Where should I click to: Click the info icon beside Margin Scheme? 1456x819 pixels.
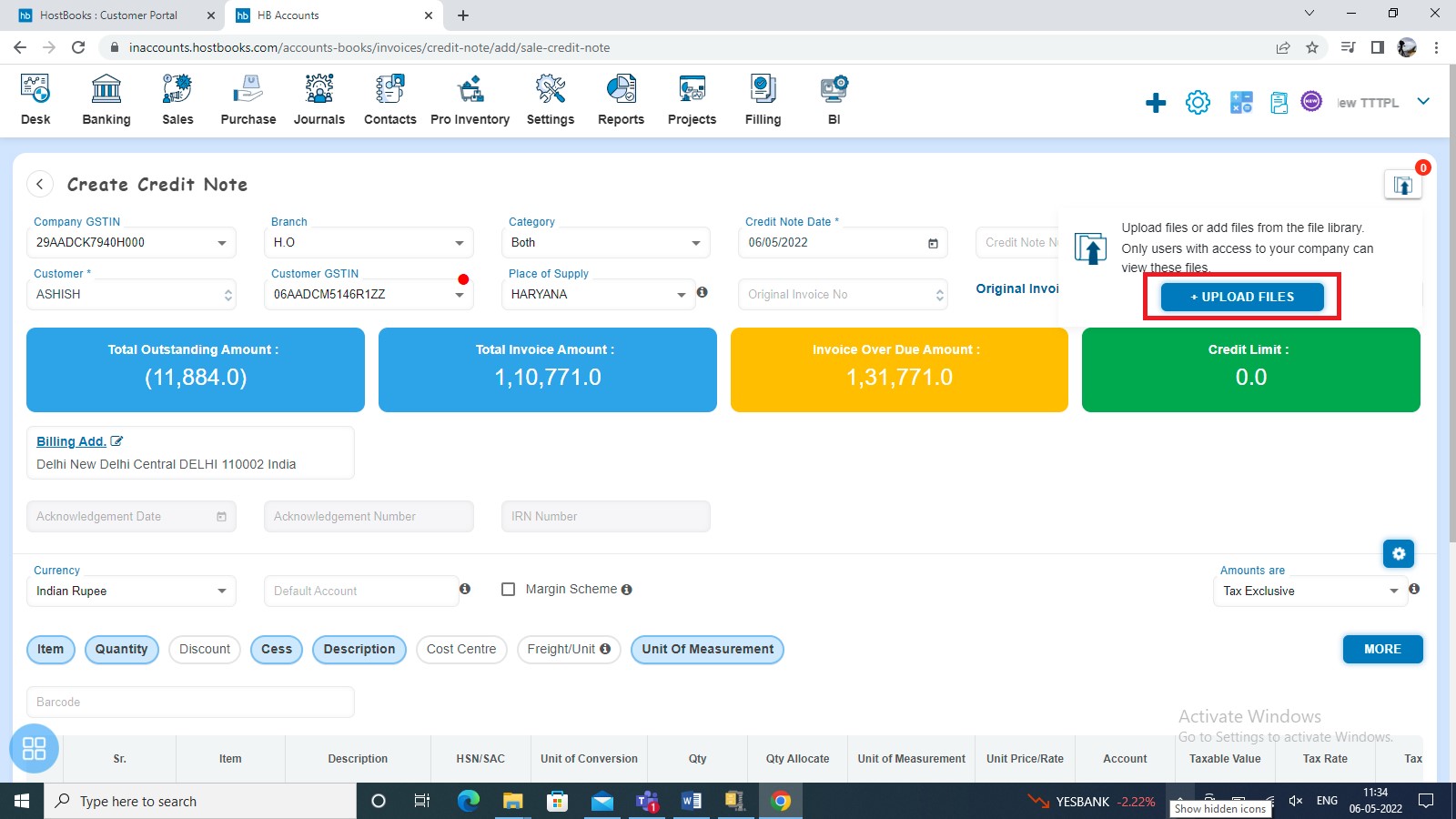[627, 590]
